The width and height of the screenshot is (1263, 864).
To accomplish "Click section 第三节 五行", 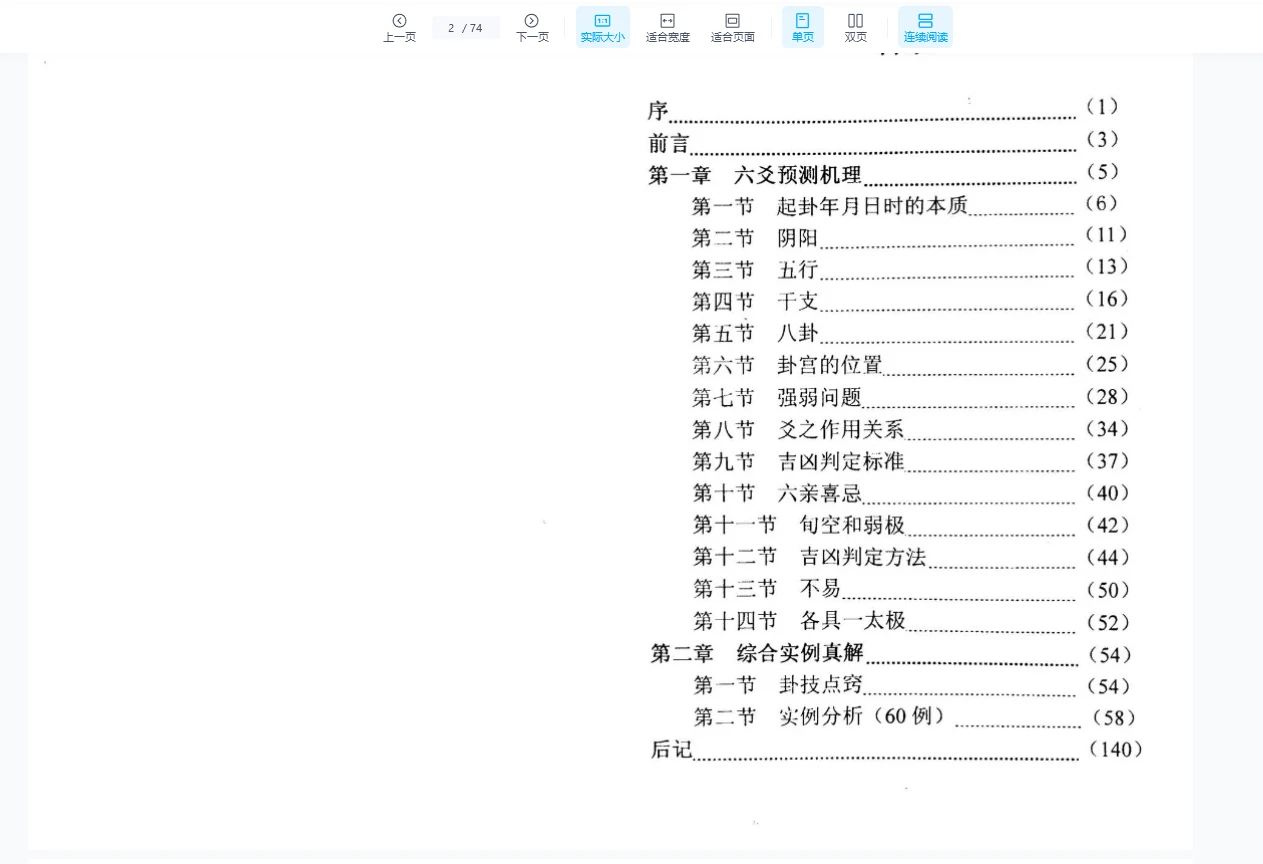I will 755,270.
